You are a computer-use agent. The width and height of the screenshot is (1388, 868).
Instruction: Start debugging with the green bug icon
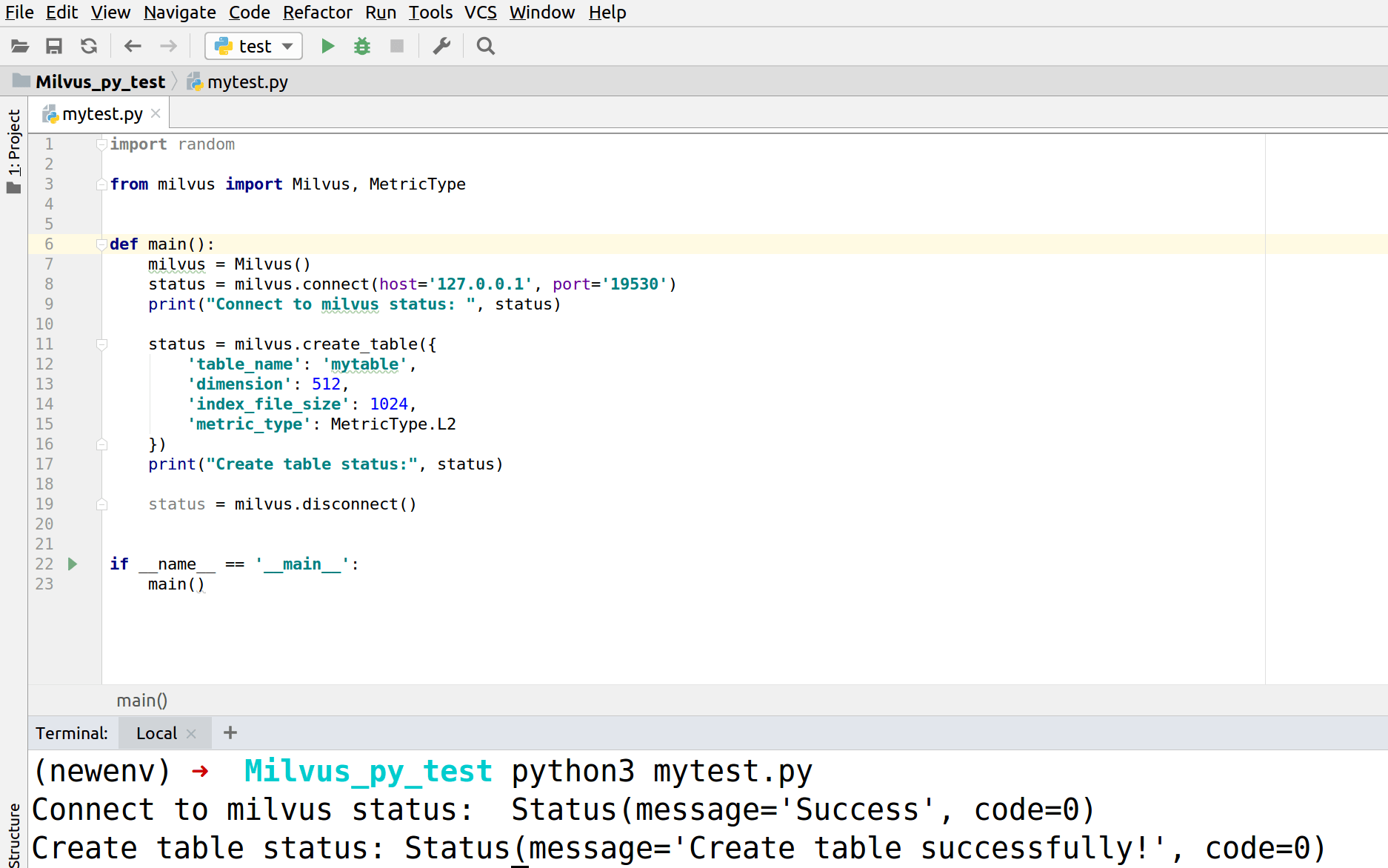362,47
